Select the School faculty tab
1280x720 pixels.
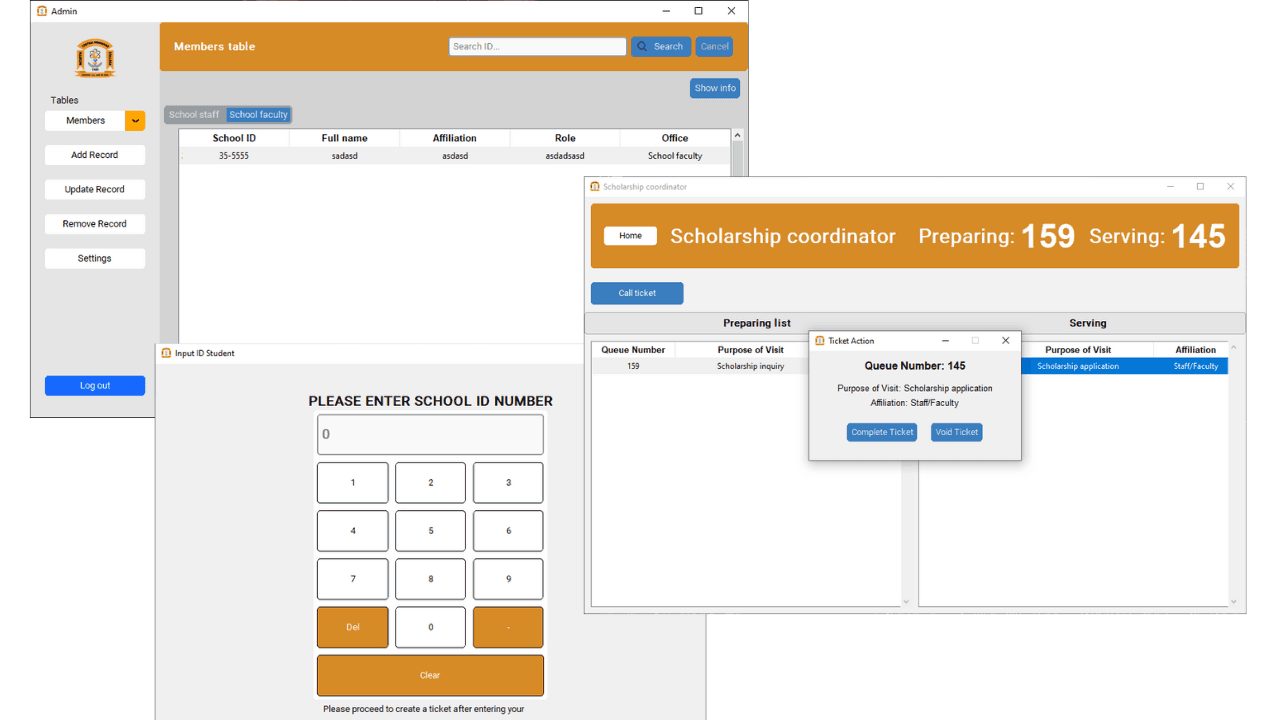click(258, 114)
